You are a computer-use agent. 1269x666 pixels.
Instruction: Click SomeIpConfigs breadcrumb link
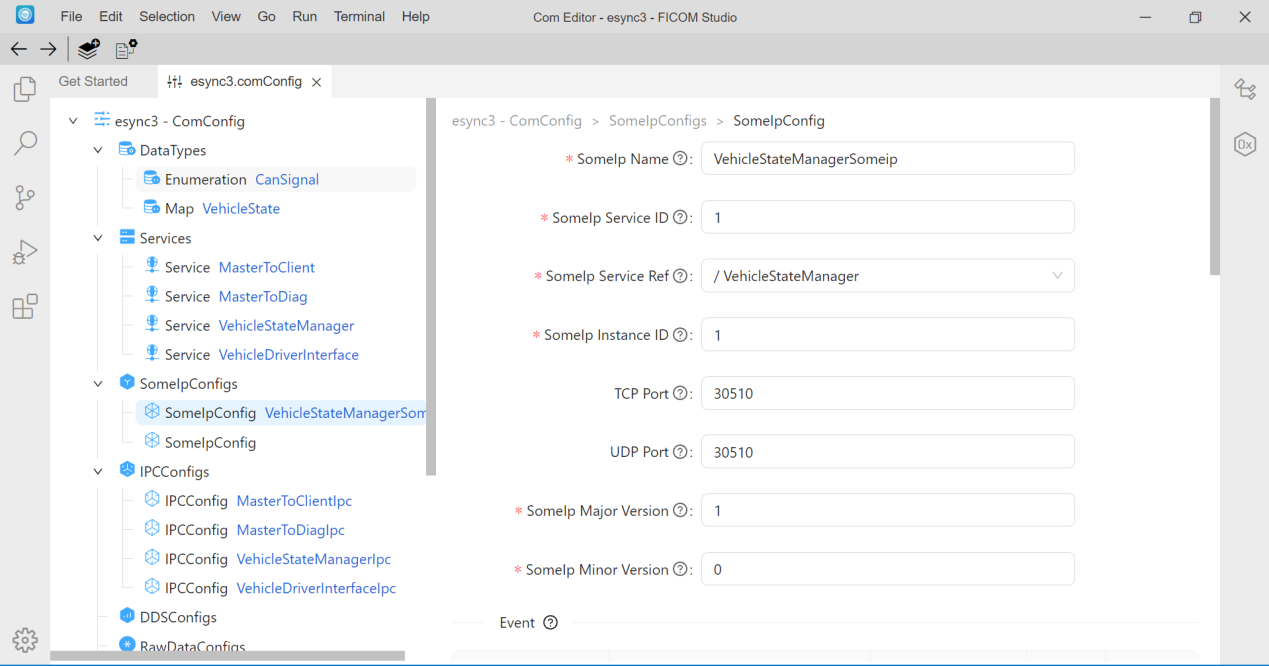coord(657,121)
